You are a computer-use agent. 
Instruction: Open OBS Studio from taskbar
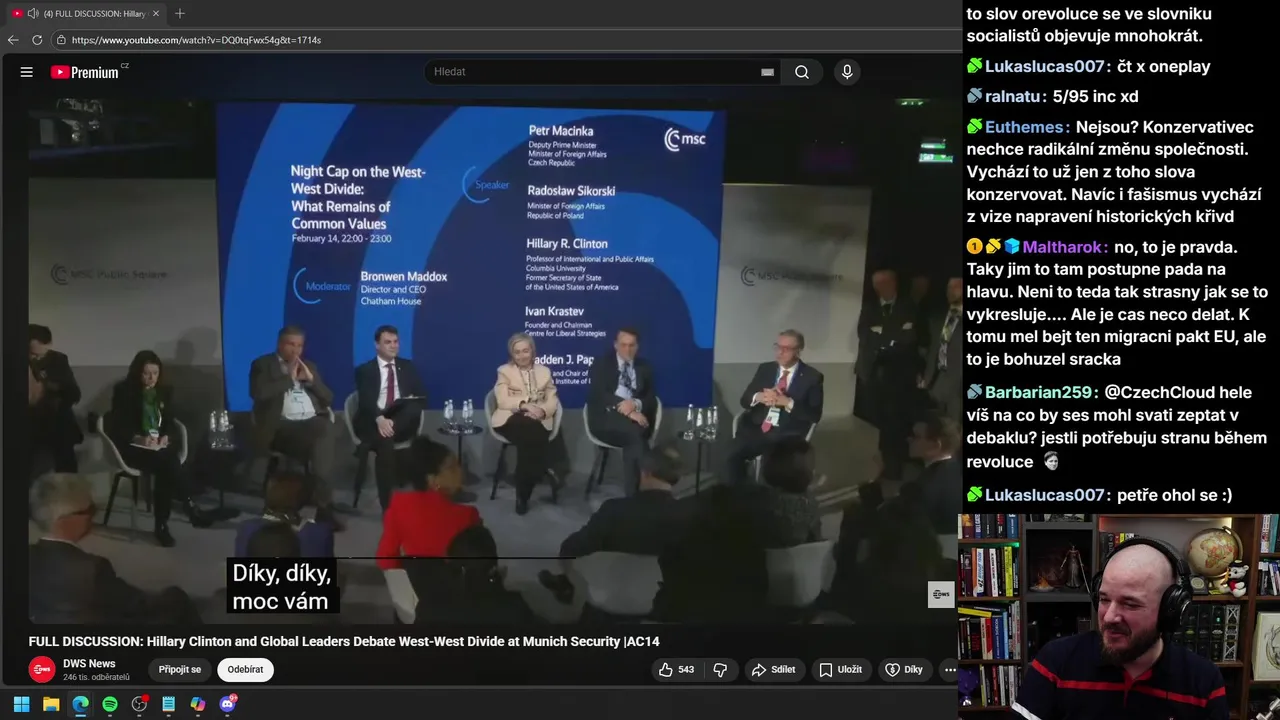(139, 704)
